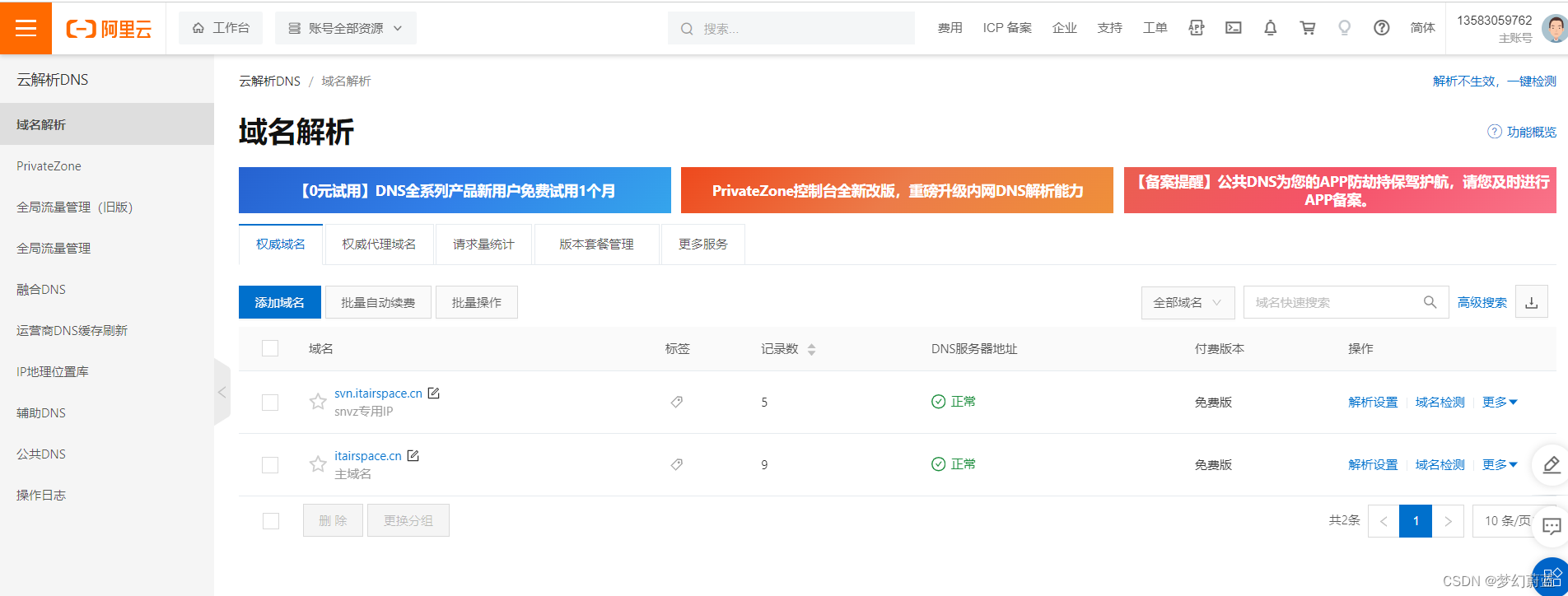The height and width of the screenshot is (596, 1568).
Task: Click the tag icon in 主域名 row
Action: click(x=677, y=464)
